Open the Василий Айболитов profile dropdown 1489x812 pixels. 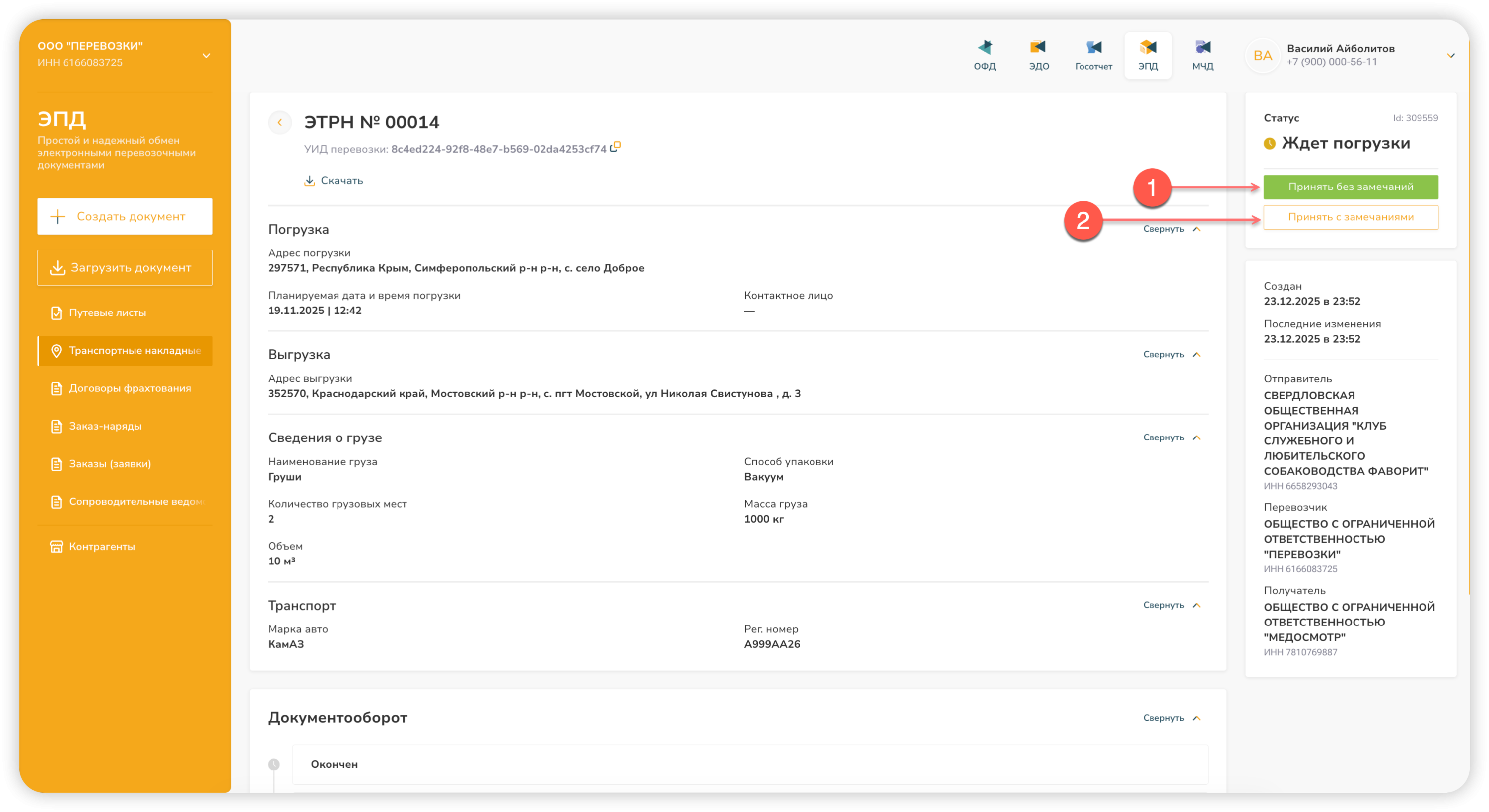pos(1450,56)
